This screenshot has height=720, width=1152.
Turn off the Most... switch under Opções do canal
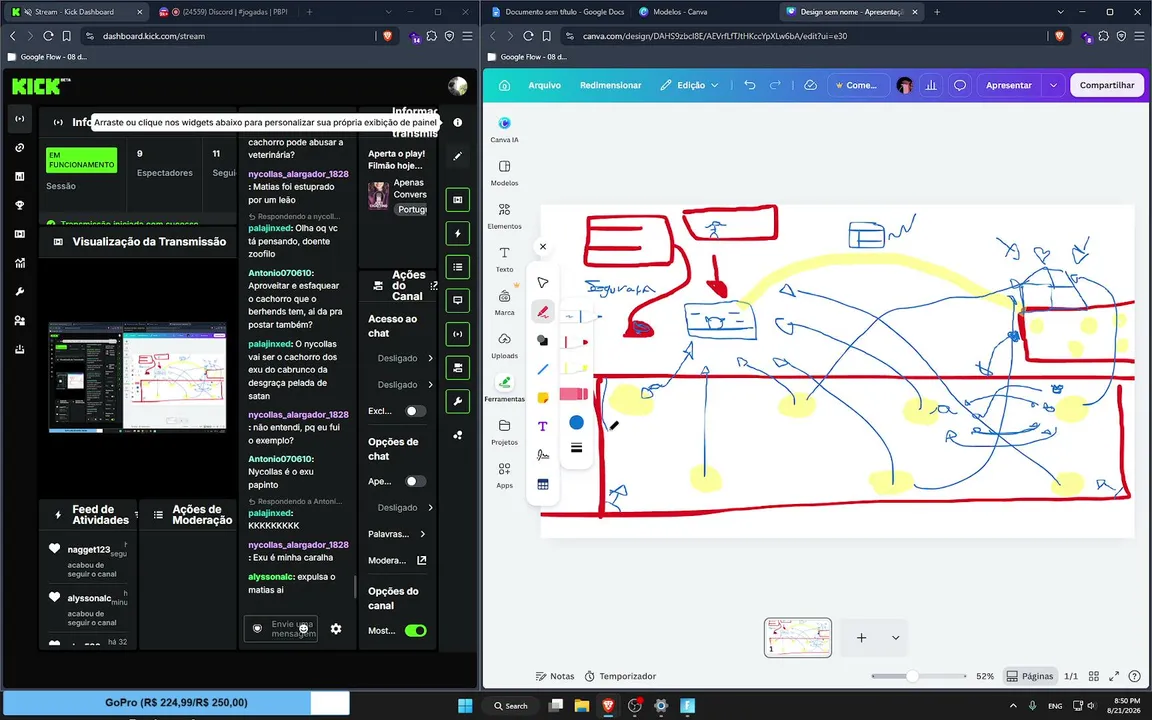point(415,630)
